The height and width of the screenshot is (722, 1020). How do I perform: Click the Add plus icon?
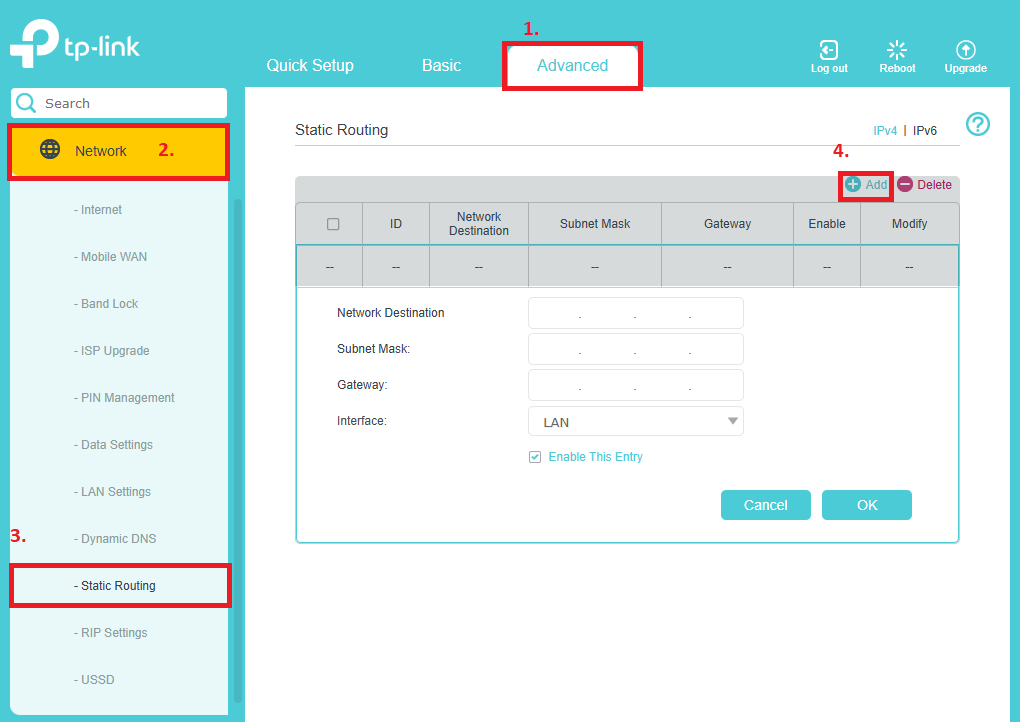(x=853, y=185)
